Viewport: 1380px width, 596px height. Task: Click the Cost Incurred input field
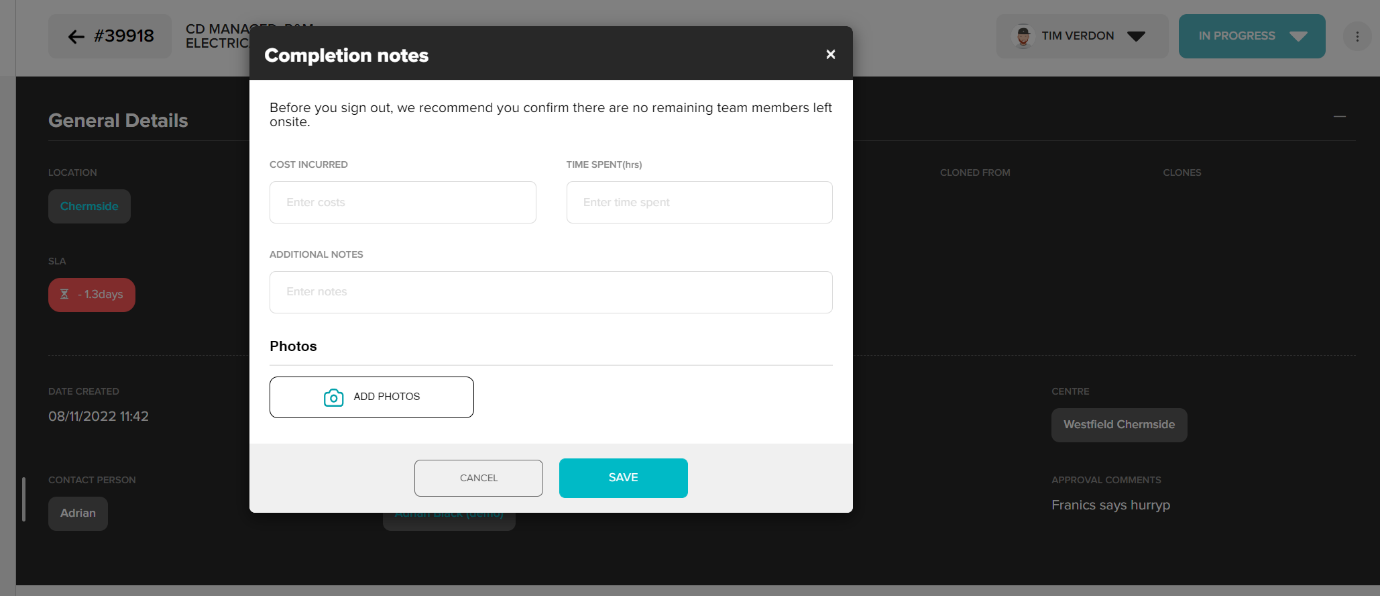click(x=402, y=202)
